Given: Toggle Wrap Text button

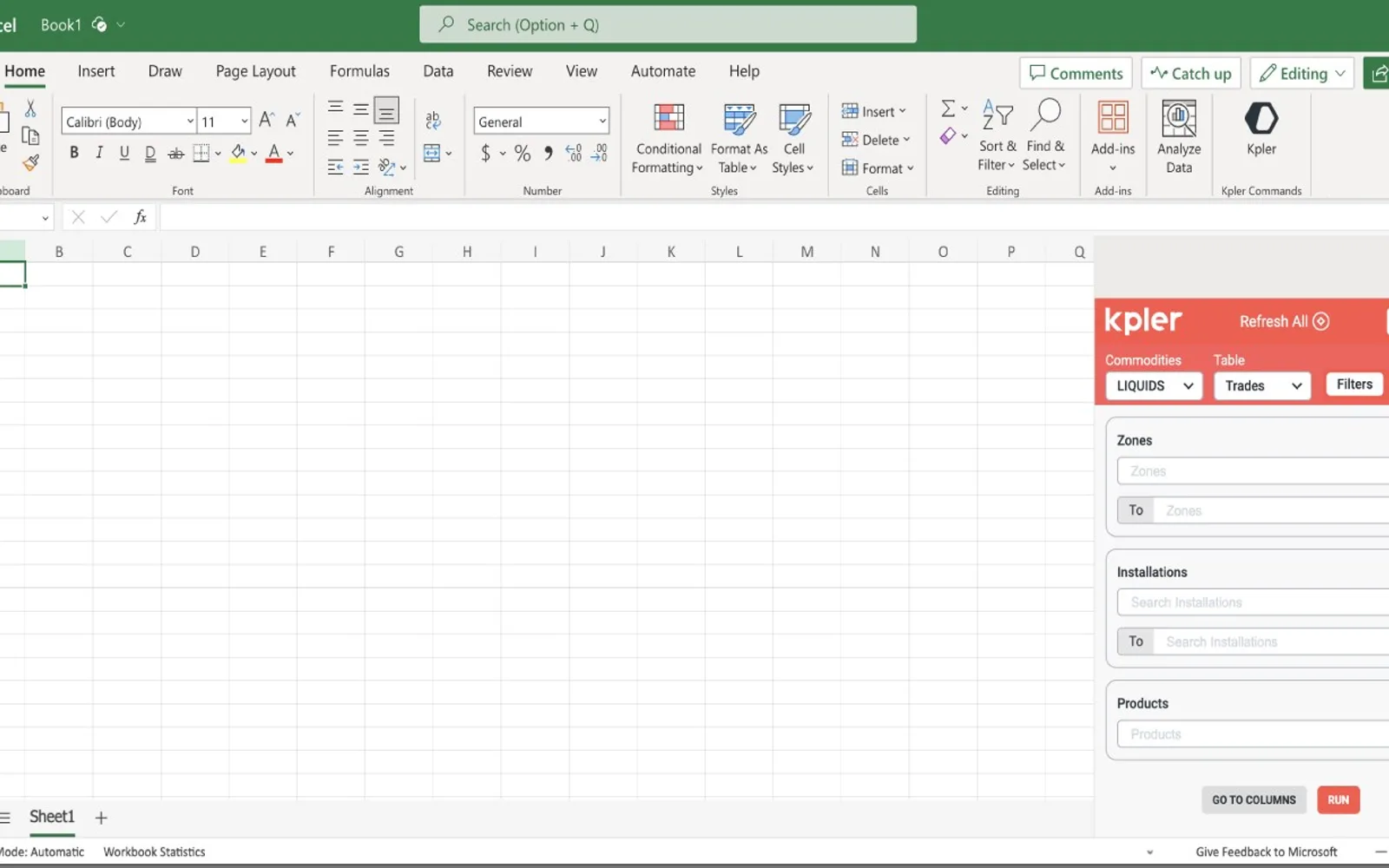Looking at the screenshot, I should (x=432, y=120).
